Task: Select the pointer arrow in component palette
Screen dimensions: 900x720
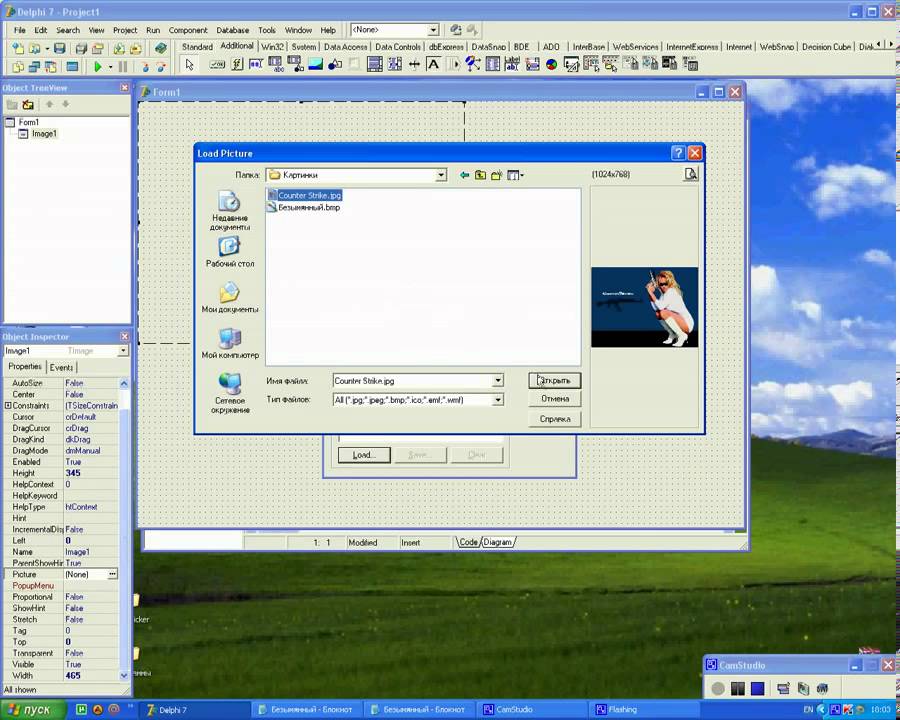Action: [x=189, y=64]
